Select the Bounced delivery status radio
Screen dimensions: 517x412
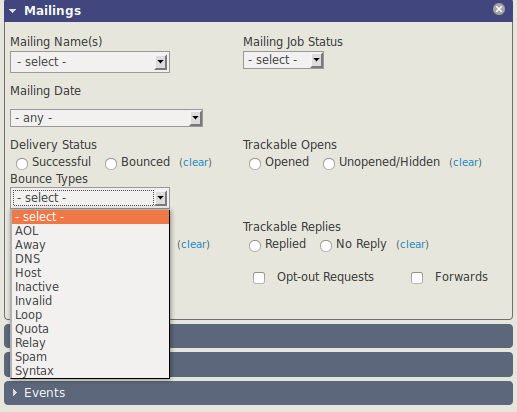(111, 164)
